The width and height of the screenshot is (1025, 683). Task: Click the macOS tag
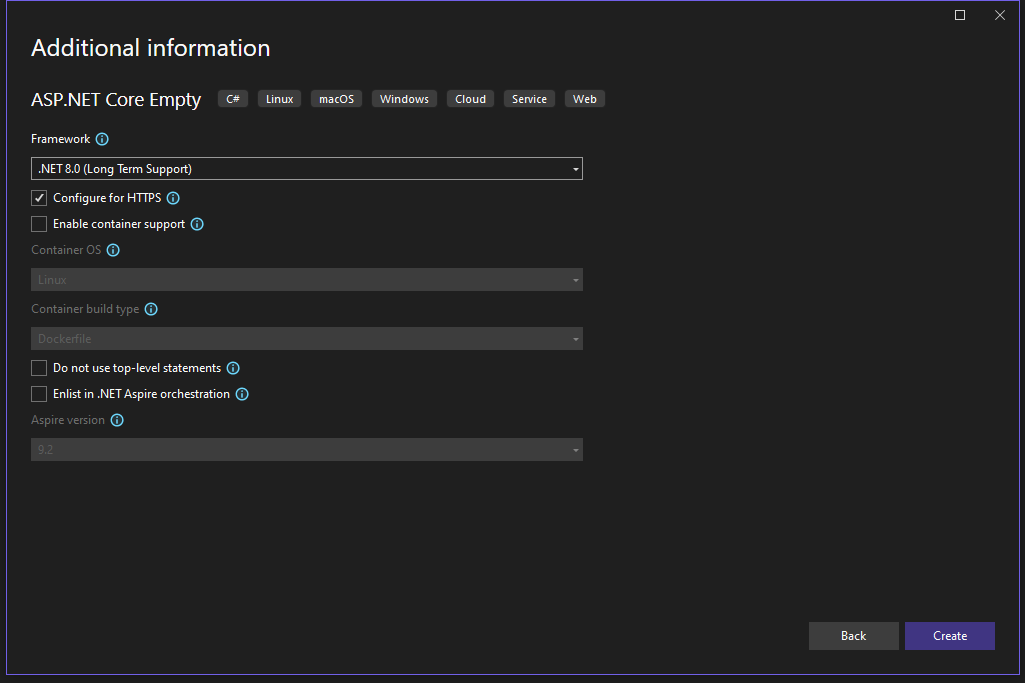pos(337,99)
